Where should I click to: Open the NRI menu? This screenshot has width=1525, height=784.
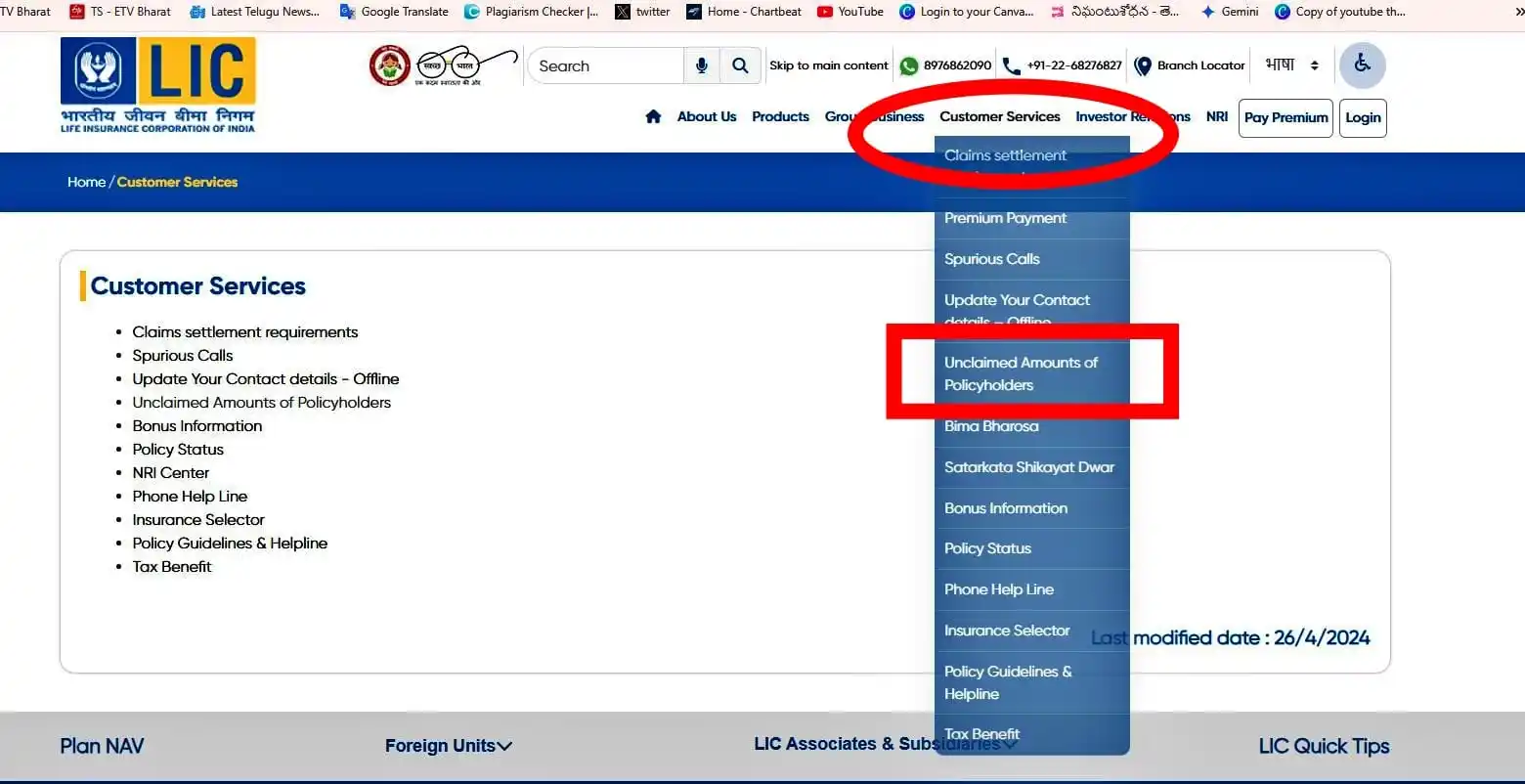click(1217, 116)
